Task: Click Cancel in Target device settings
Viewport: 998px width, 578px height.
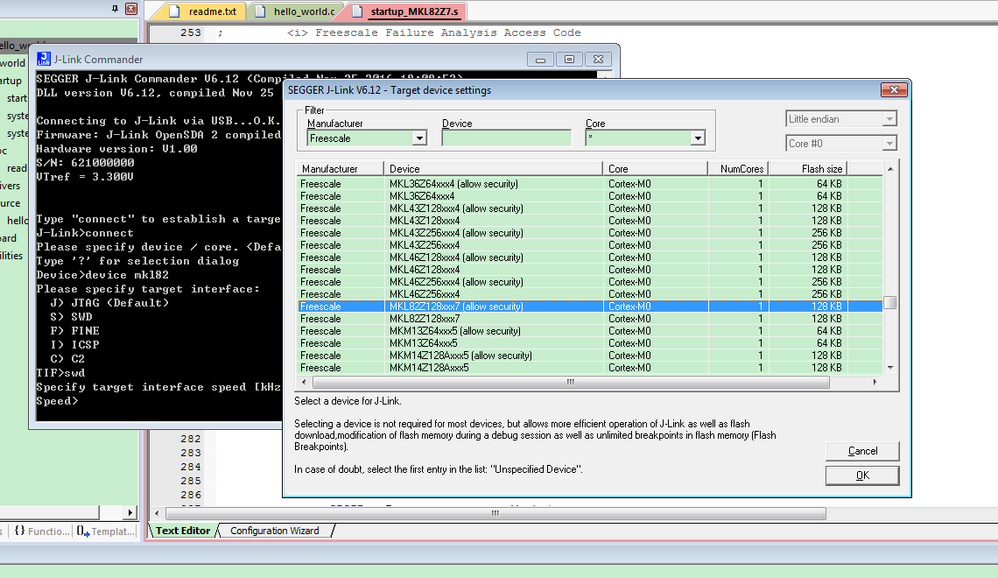Action: point(862,451)
